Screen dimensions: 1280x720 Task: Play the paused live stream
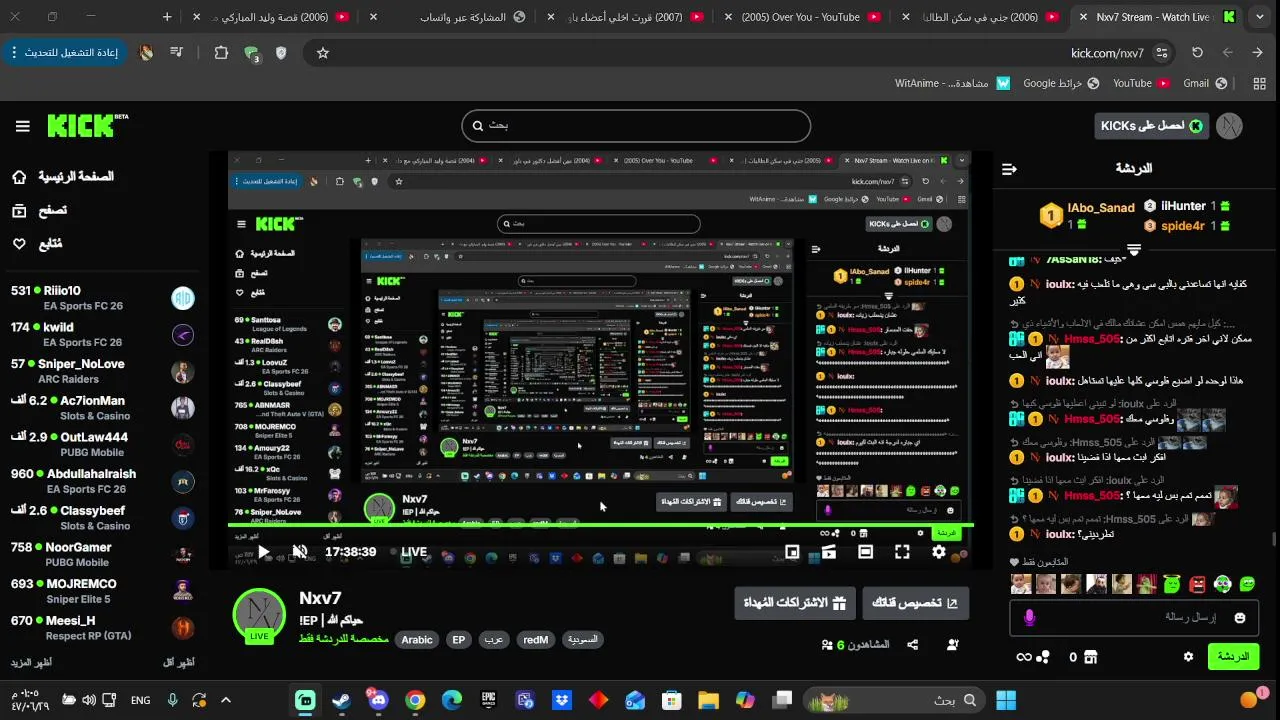263,552
